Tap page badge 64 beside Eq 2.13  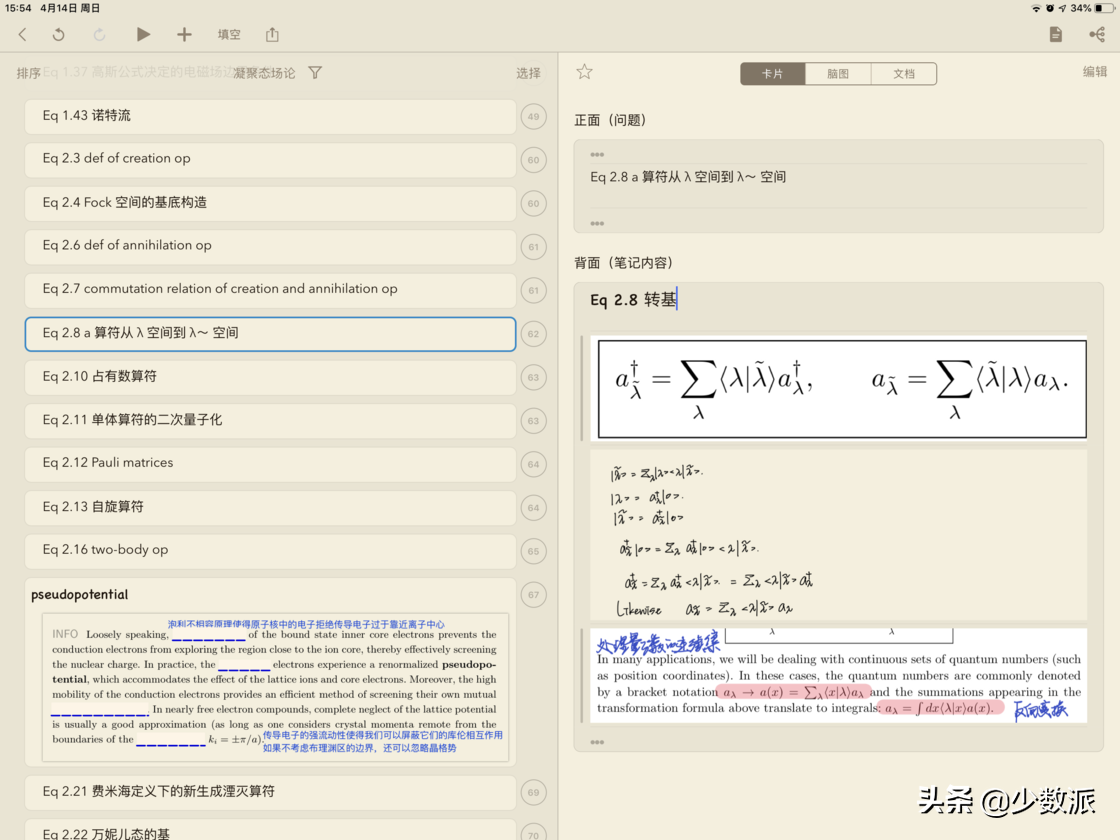(x=534, y=508)
